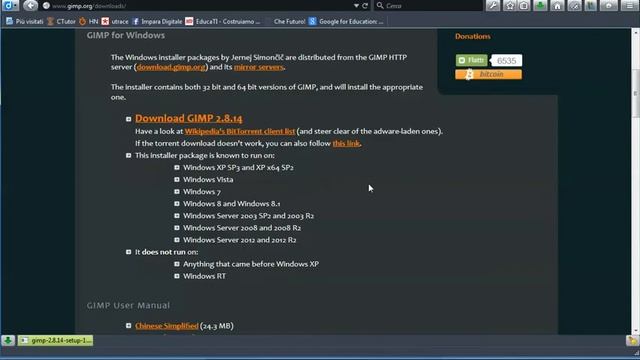Open the wrench developer tools icon
Image resolution: width=640 pixels, height=360 pixels.
coord(493,6)
